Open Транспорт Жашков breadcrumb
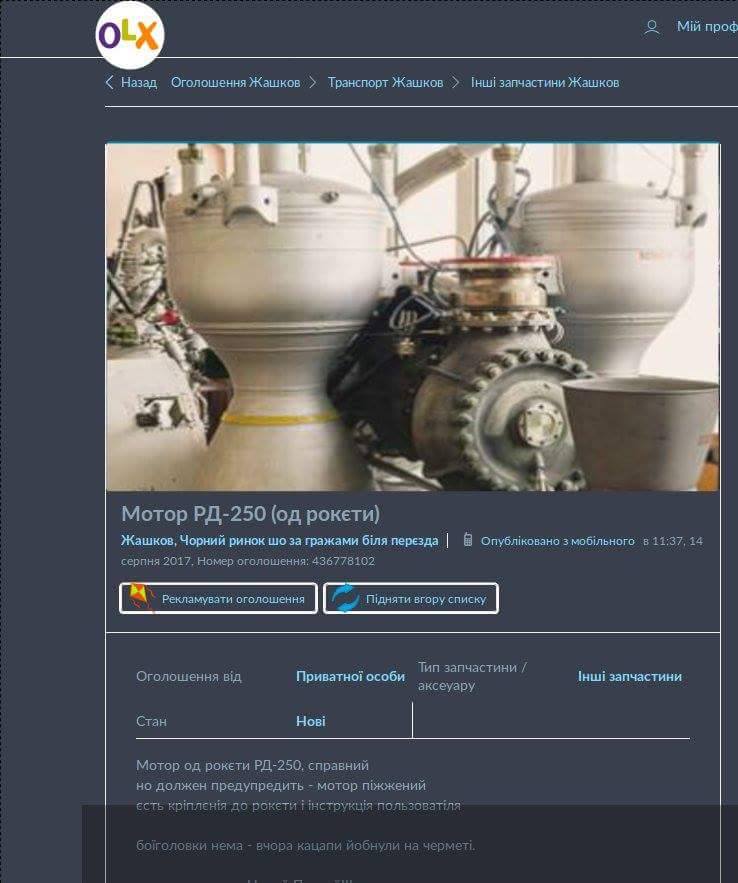 pyautogui.click(x=385, y=82)
